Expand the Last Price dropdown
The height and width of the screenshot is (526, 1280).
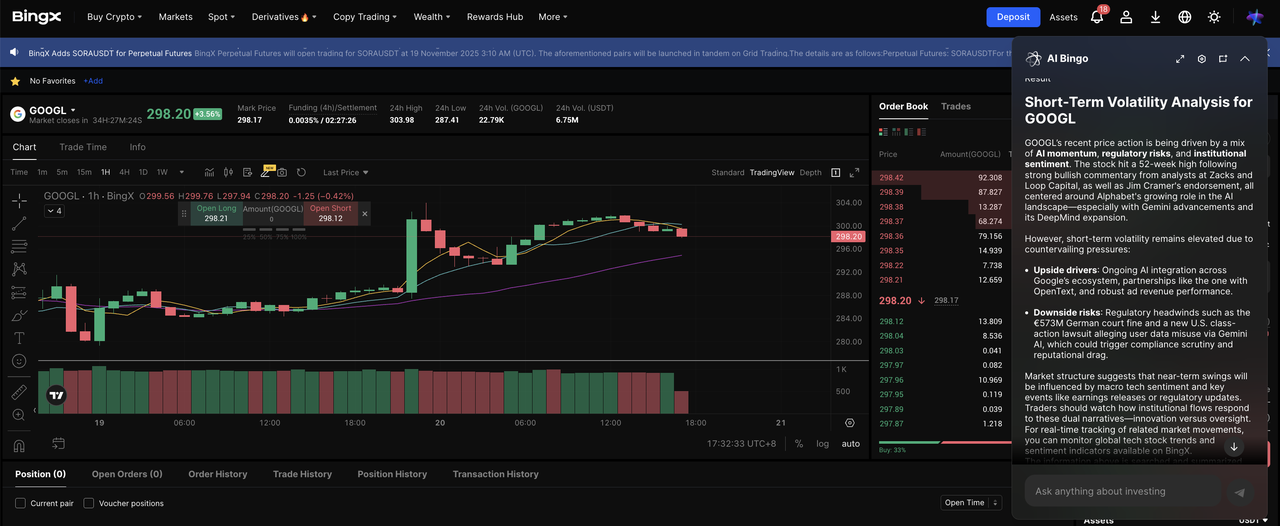(345, 173)
